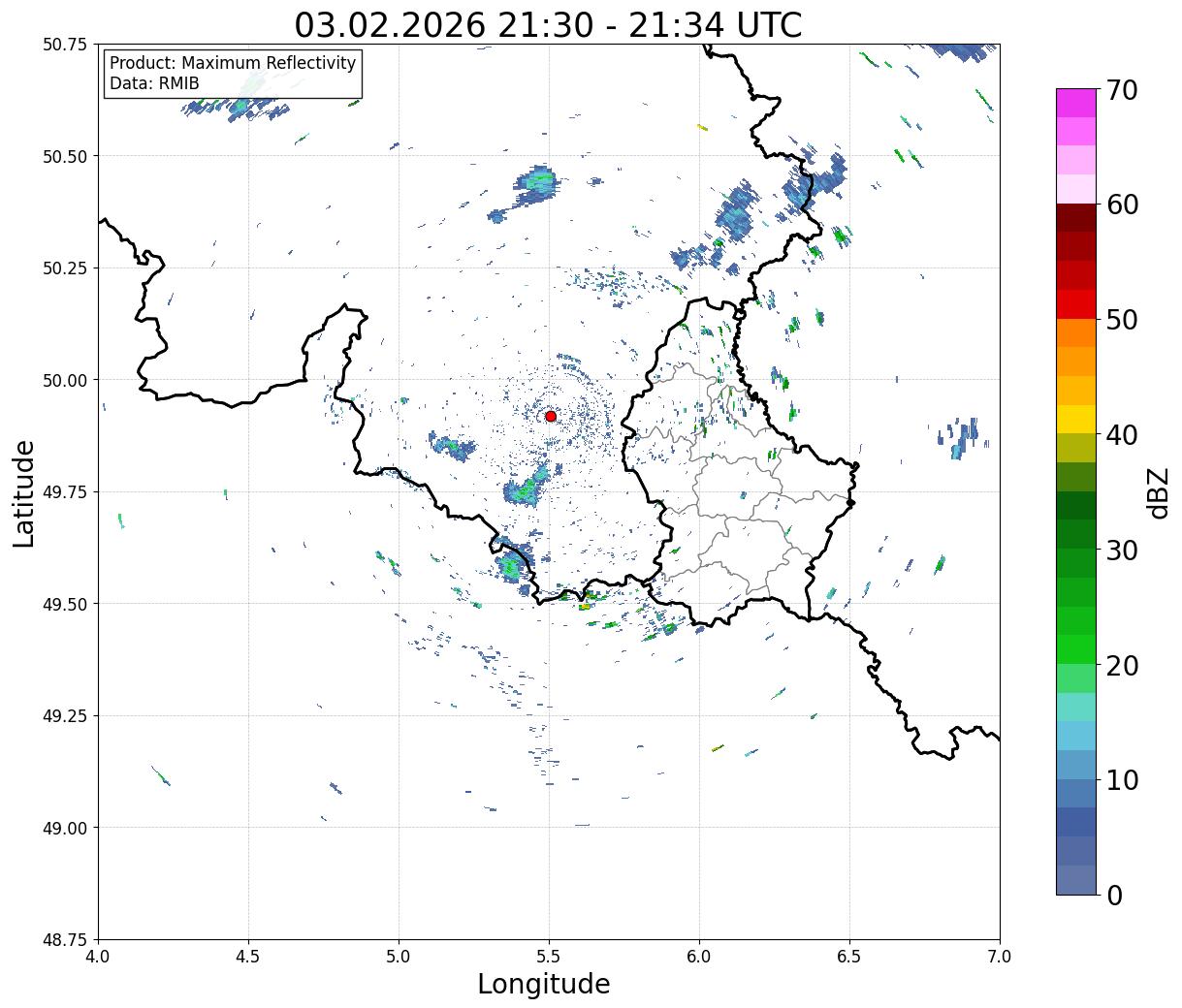
Task: Click the longitude tick label 6.0
Action: tap(699, 957)
